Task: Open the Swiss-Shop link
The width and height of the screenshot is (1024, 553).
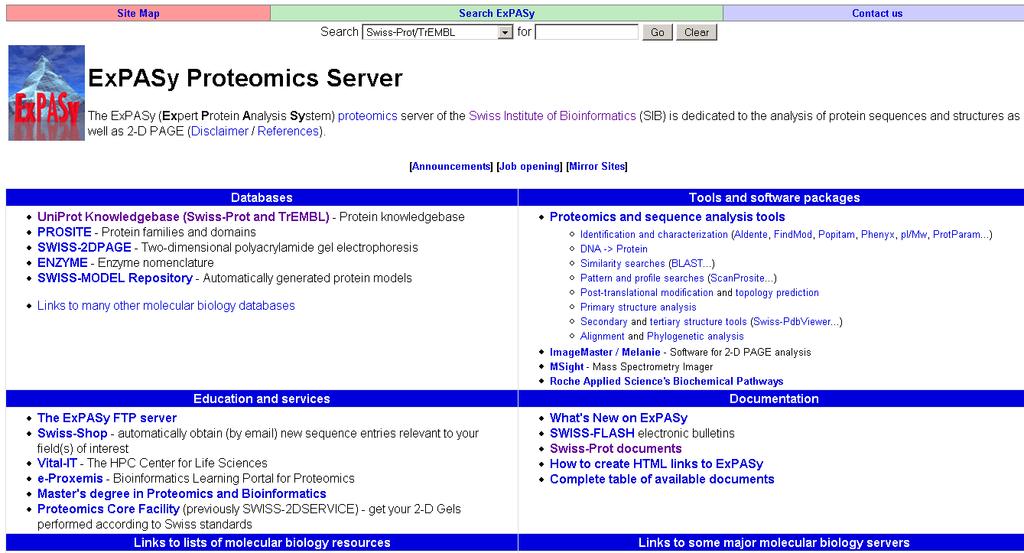Action: tap(72, 433)
